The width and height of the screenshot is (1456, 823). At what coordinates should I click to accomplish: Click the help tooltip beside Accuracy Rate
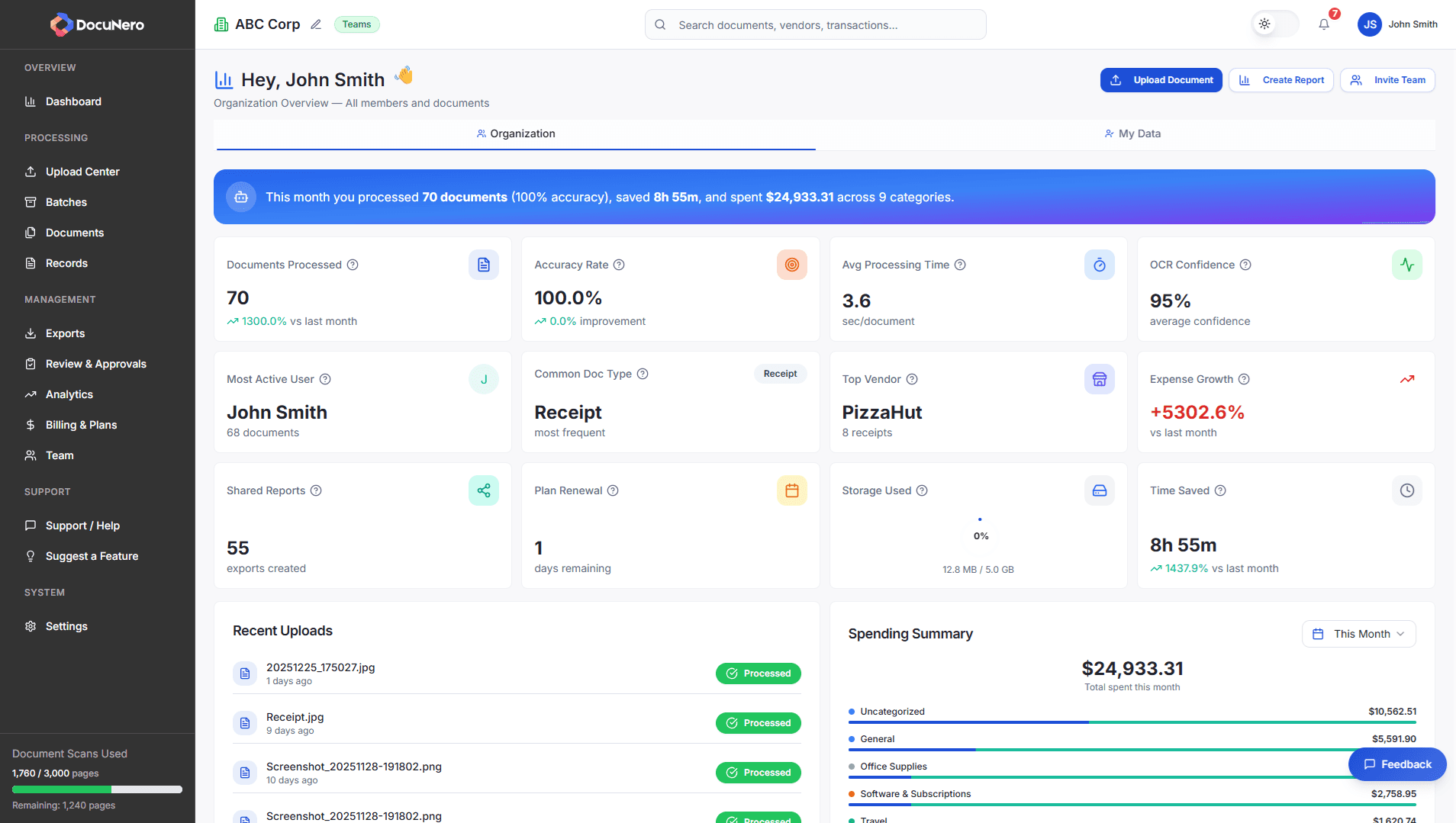point(618,265)
